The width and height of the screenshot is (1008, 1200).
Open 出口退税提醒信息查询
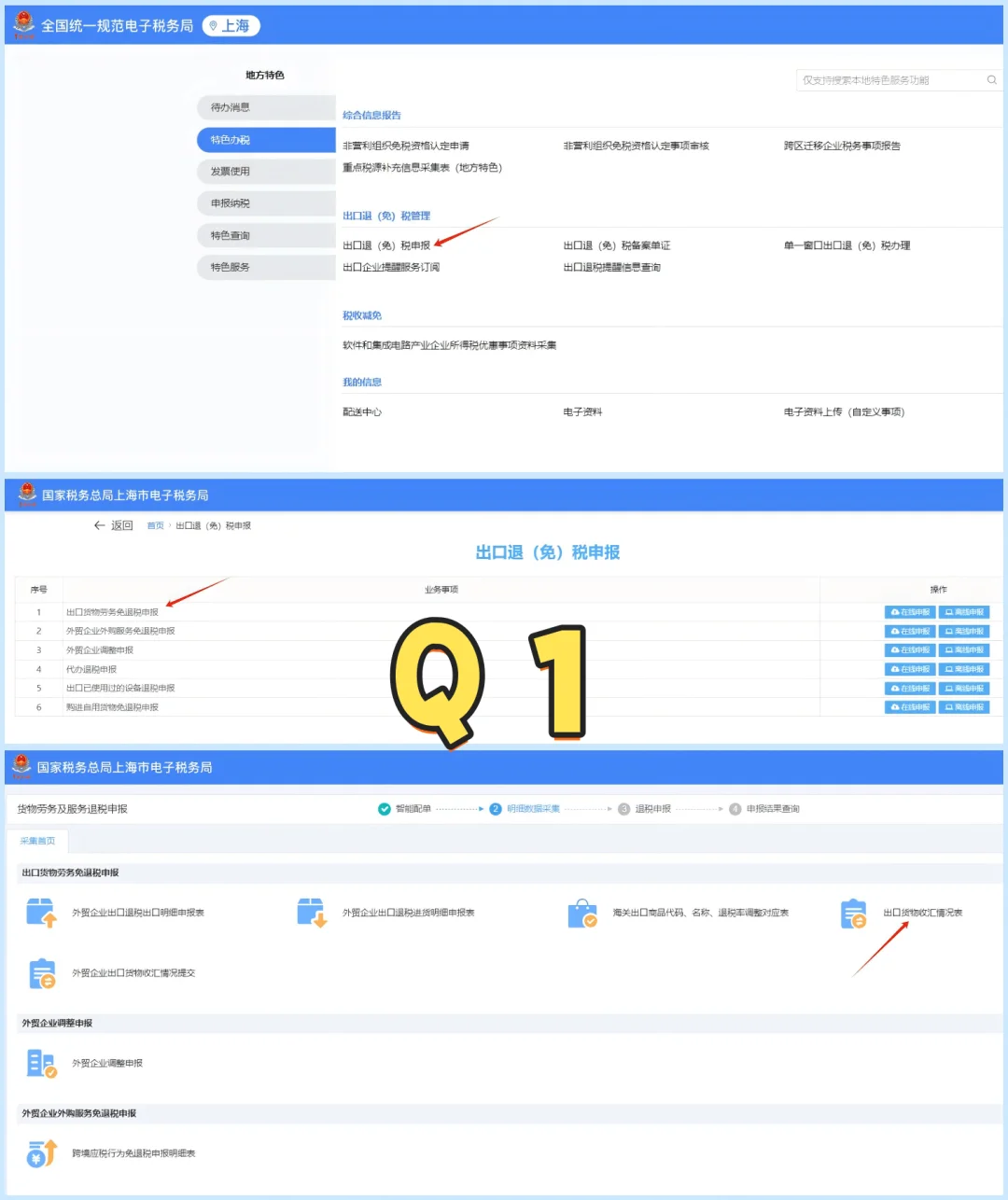(x=611, y=268)
